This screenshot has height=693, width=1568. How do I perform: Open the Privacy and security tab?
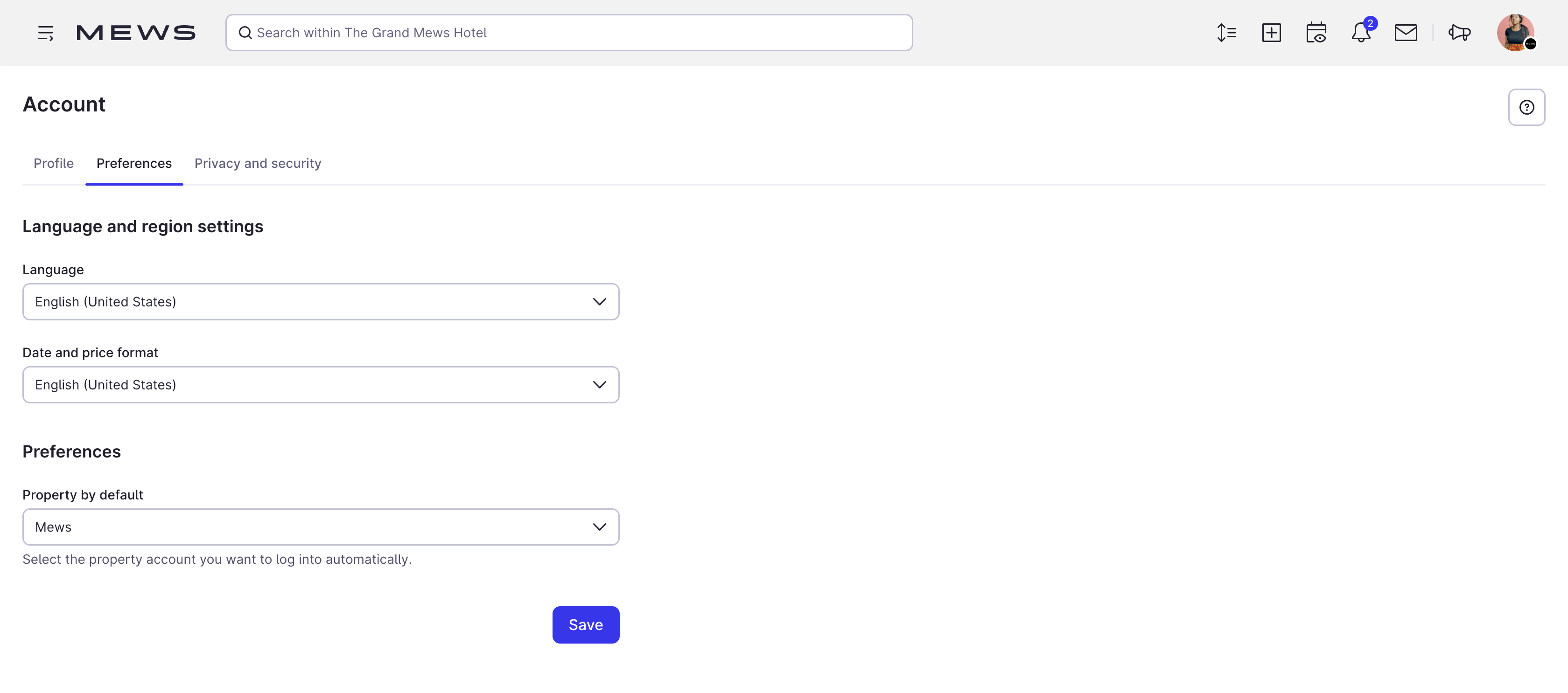click(x=258, y=163)
